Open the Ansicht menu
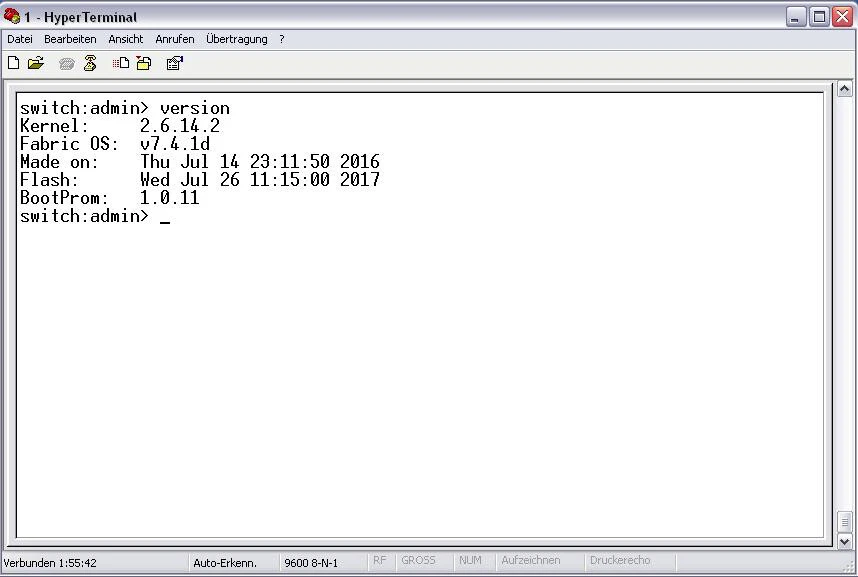 coord(126,39)
